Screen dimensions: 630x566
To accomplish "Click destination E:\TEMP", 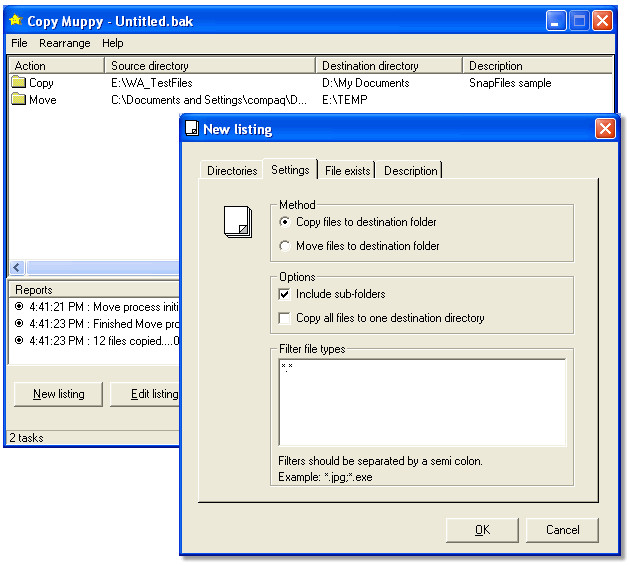I will (x=345, y=100).
